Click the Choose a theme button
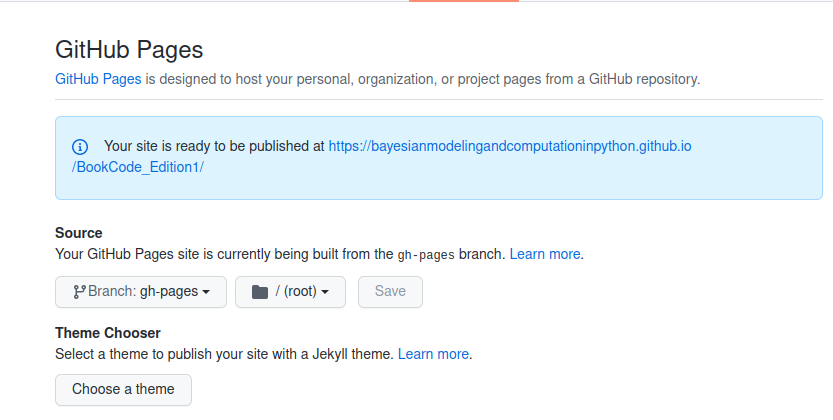Image resolution: width=833 pixels, height=420 pixels. click(123, 390)
